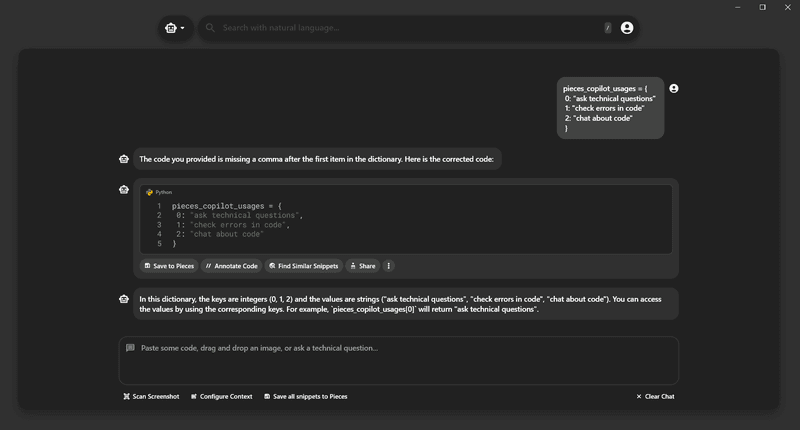Screen dimensions: 800x430
Task: Click code line 2: "chat about code"
Action: click(x=220, y=234)
